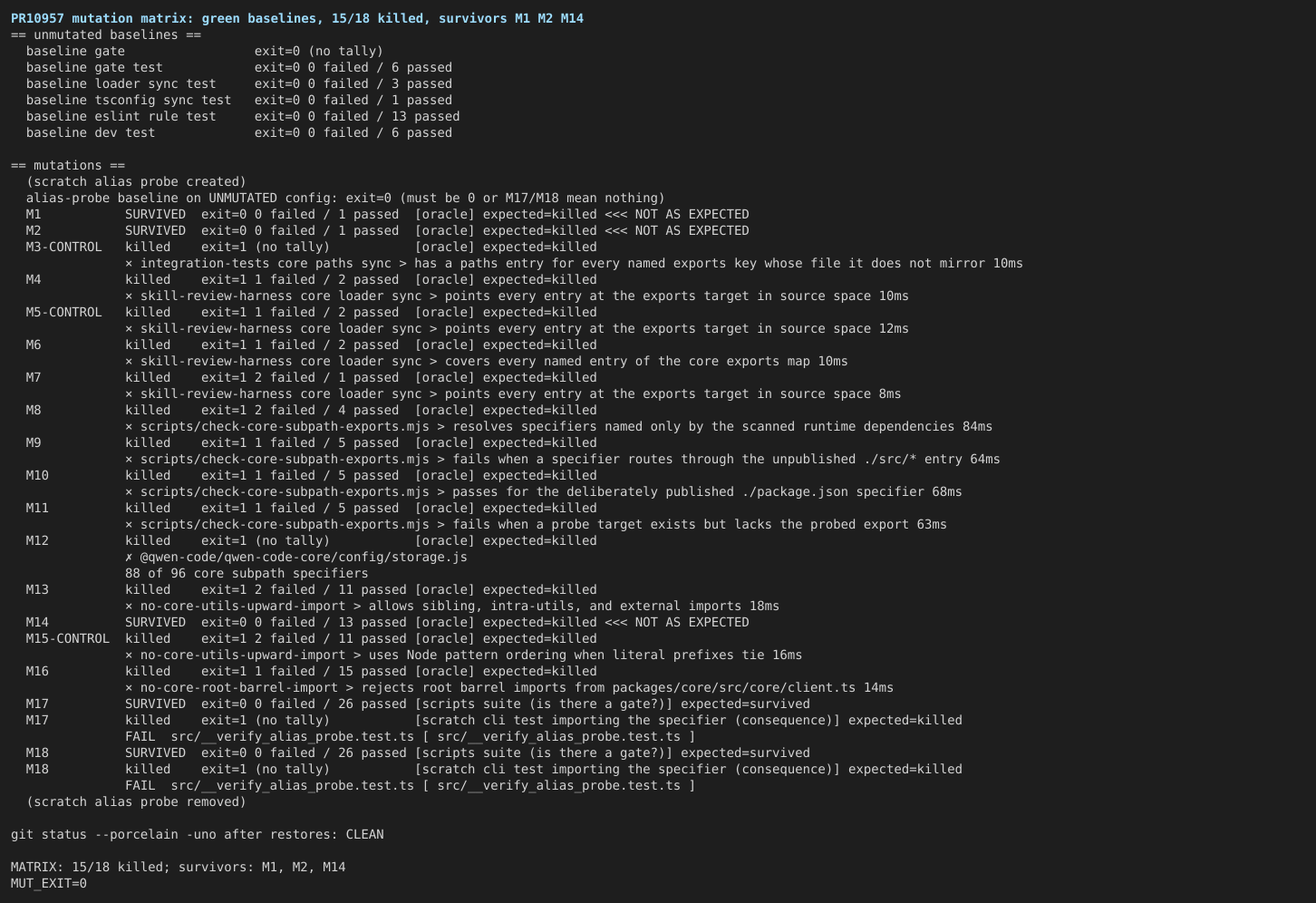Image resolution: width=1316 pixels, height=903 pixels.
Task: Select the 'mutations' section header
Action: [68, 165]
